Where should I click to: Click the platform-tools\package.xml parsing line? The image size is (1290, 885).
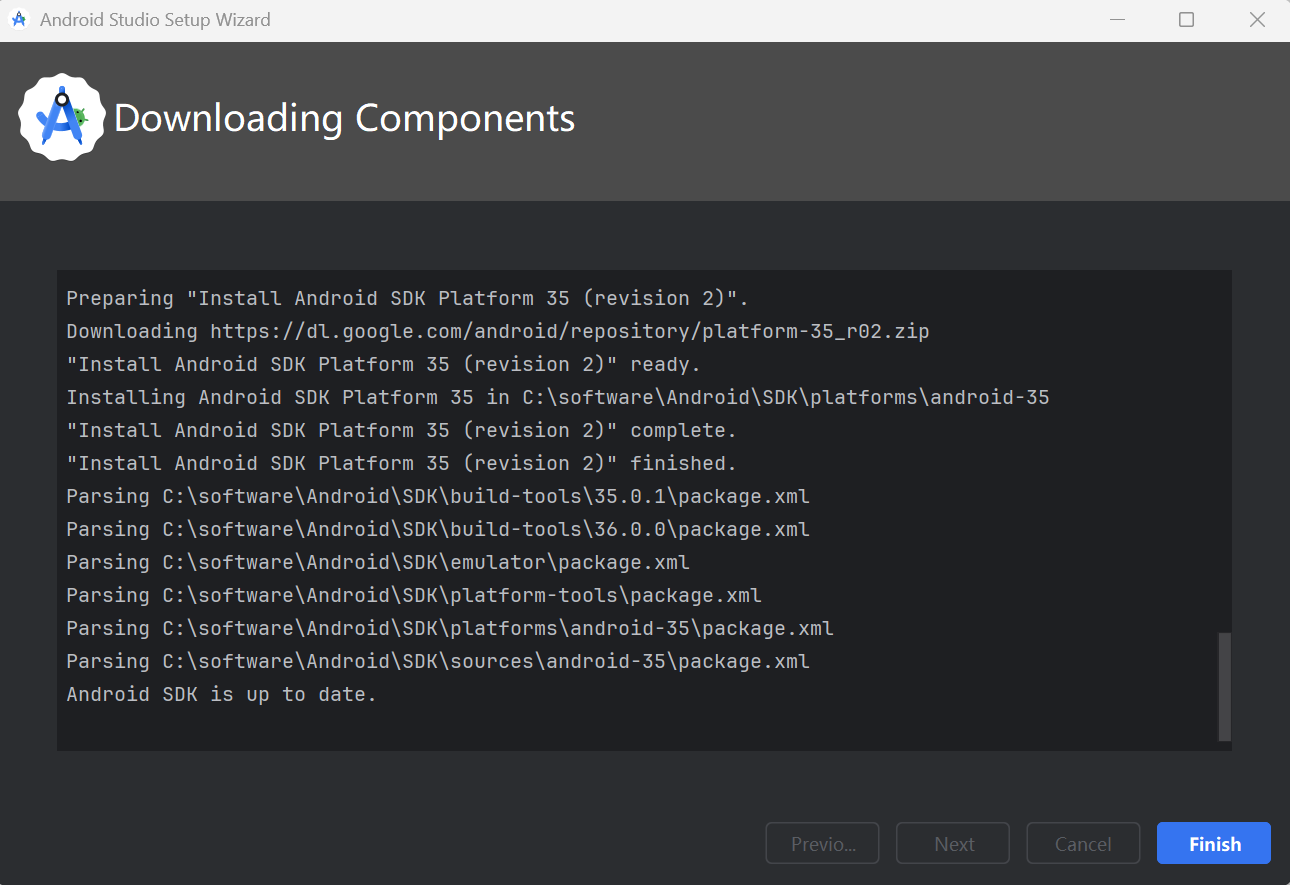tap(414, 595)
